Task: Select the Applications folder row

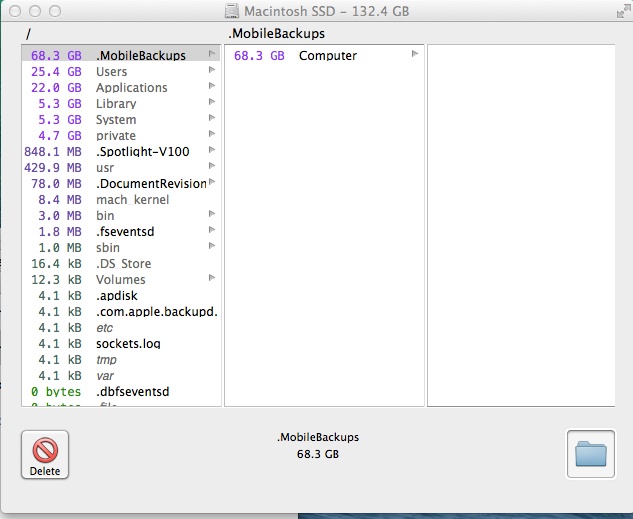Action: pyautogui.click(x=121, y=88)
